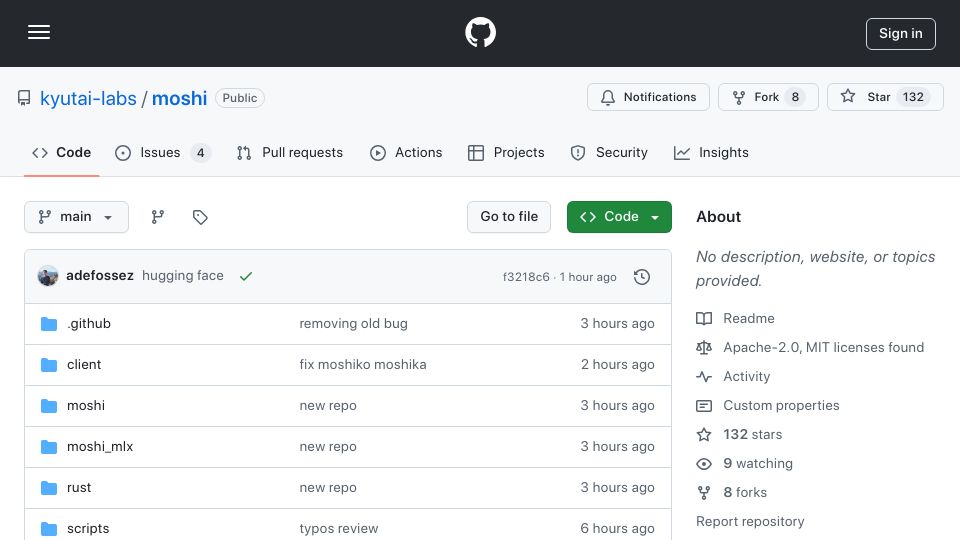
Task: Expand the green Code dropdown
Action: coord(619,217)
